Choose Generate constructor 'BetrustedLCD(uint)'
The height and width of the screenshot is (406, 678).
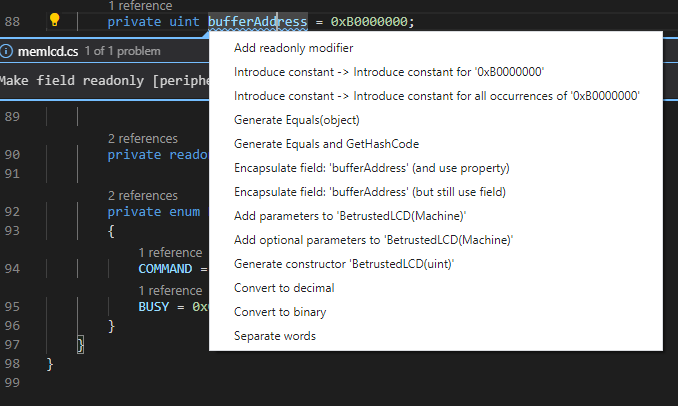[x=344, y=264]
